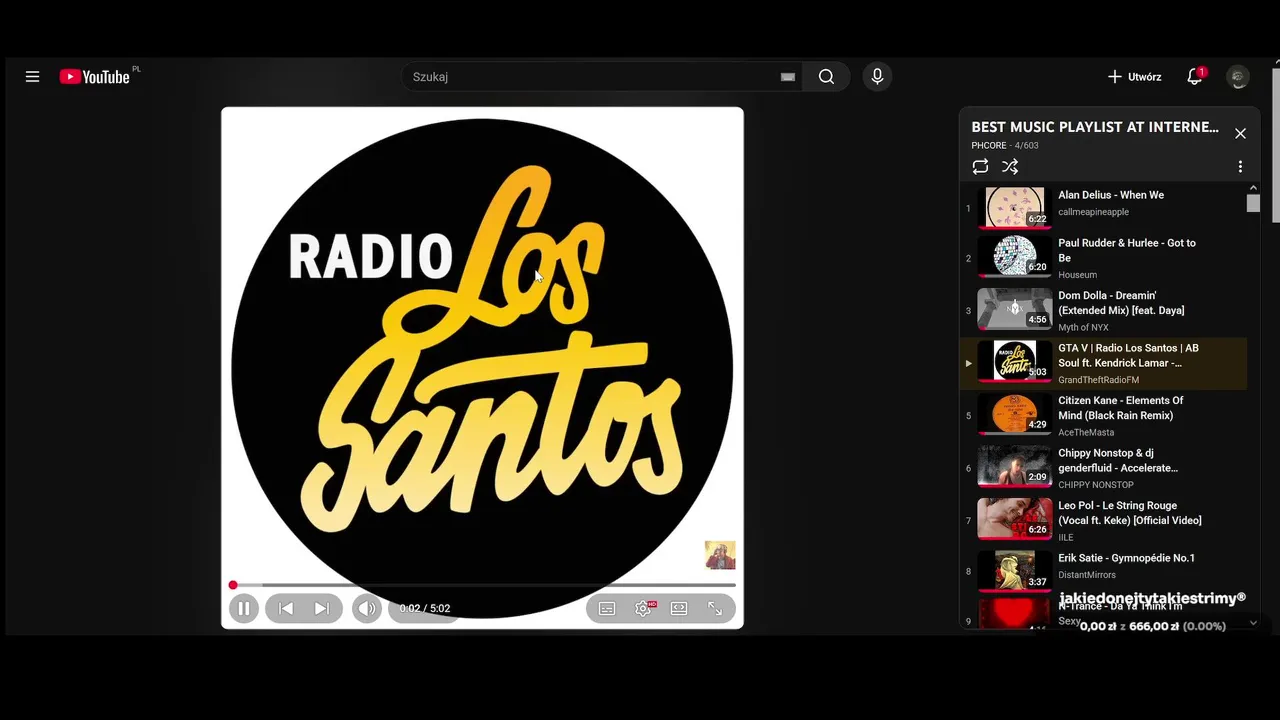Click channel name callmeapineapple
This screenshot has height=720, width=1280.
click(1093, 212)
